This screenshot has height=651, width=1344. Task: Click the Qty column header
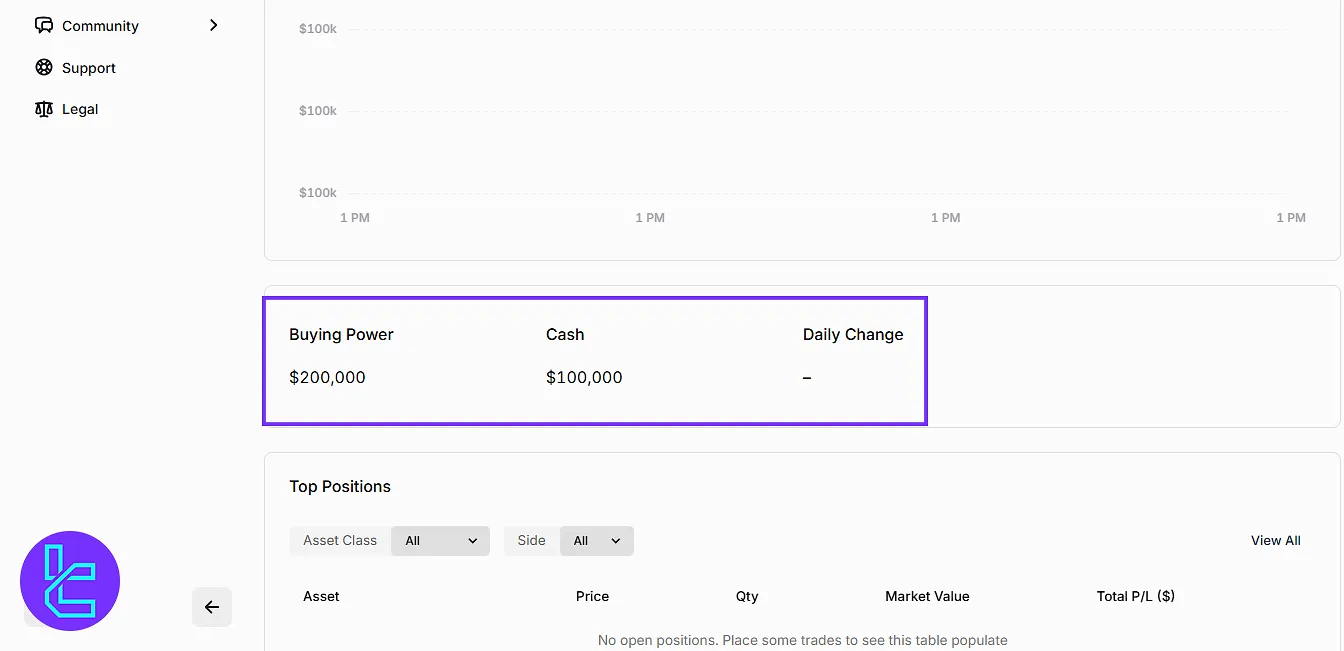tap(747, 596)
